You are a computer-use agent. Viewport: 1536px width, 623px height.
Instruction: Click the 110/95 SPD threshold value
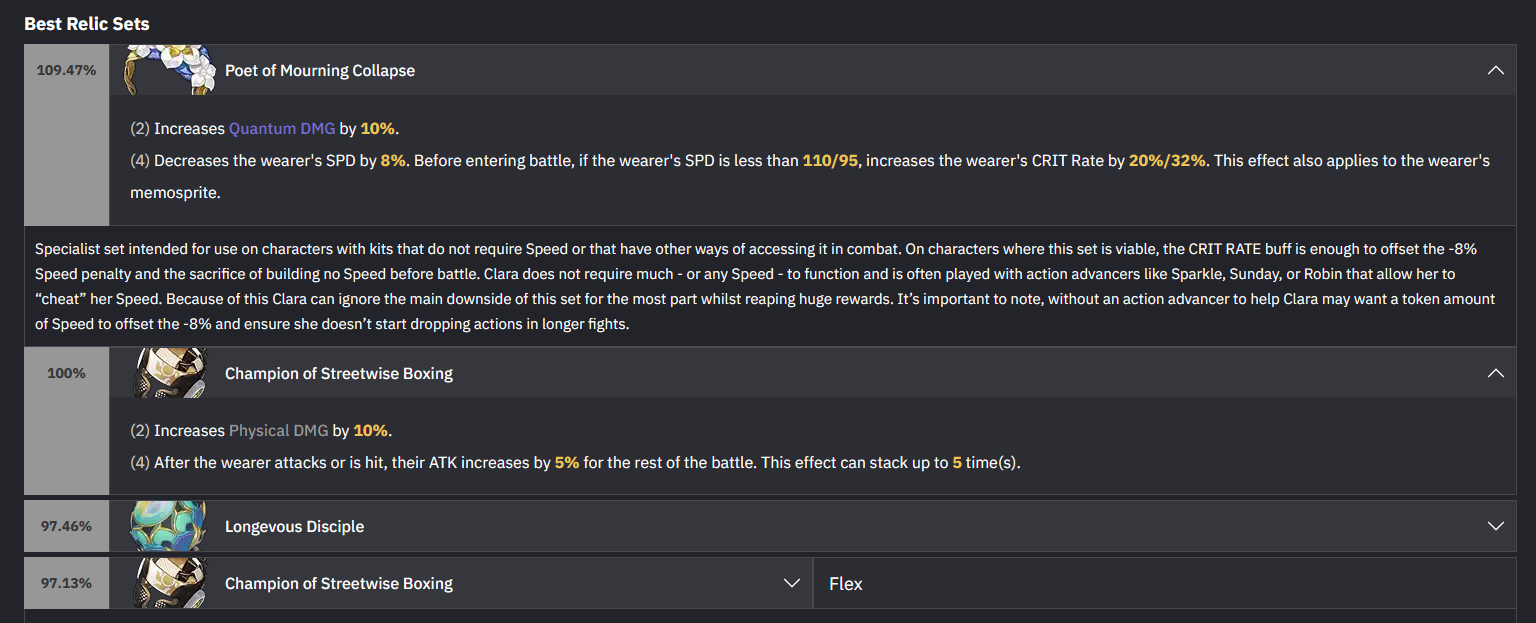coord(830,160)
